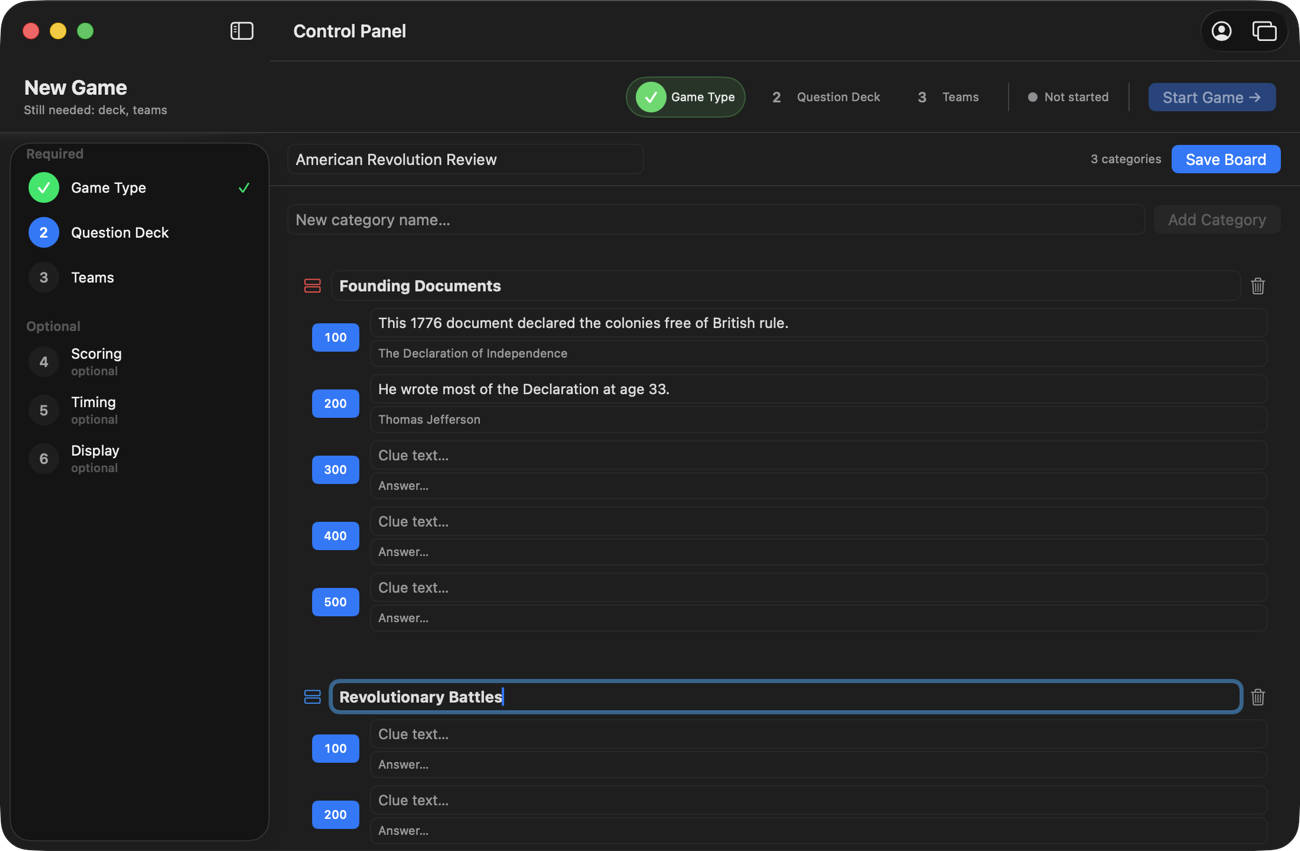1300x851 pixels.
Task: Focus the 500 clue text field
Action: coord(819,587)
